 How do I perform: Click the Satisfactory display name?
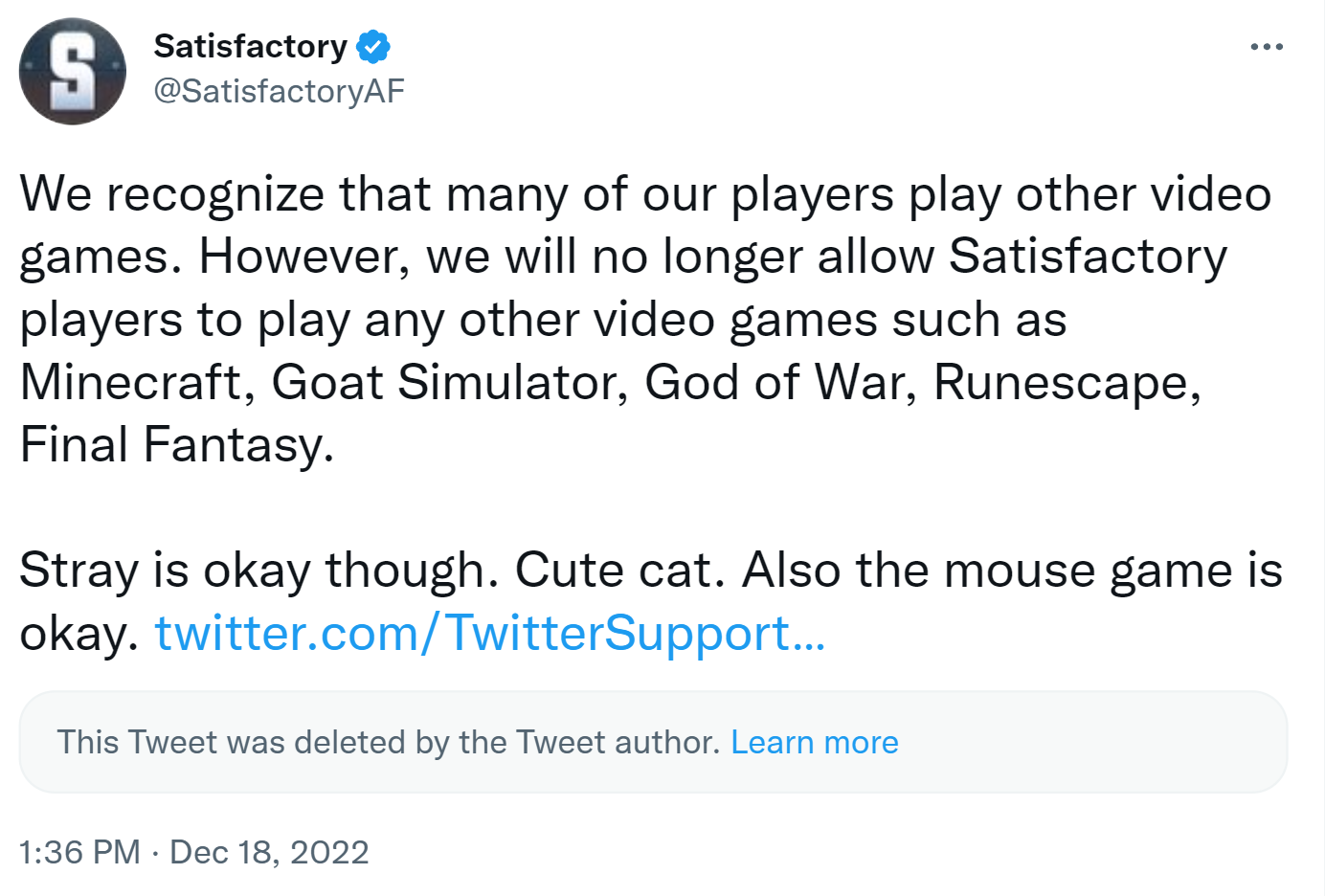tap(251, 46)
